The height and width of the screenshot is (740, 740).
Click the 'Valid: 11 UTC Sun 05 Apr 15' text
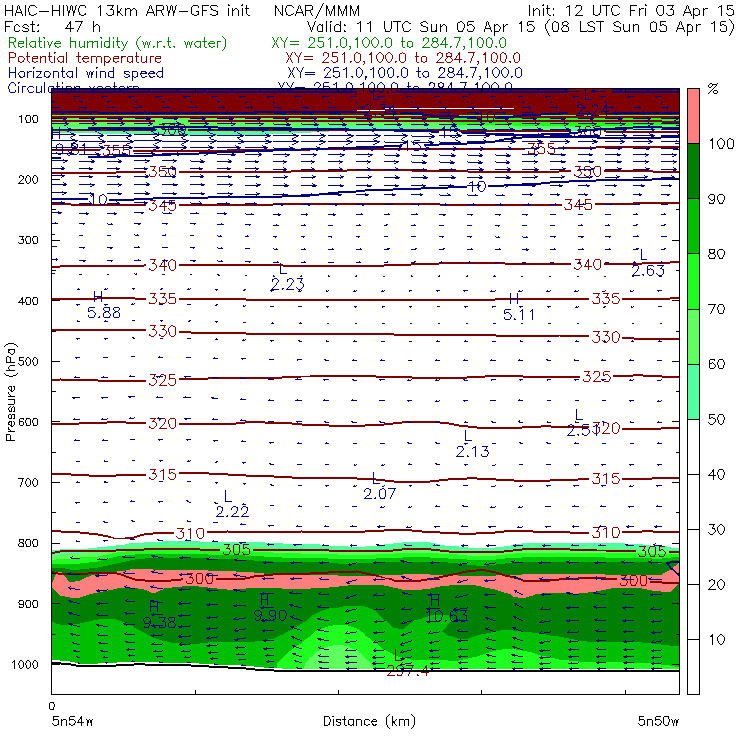coord(421,26)
